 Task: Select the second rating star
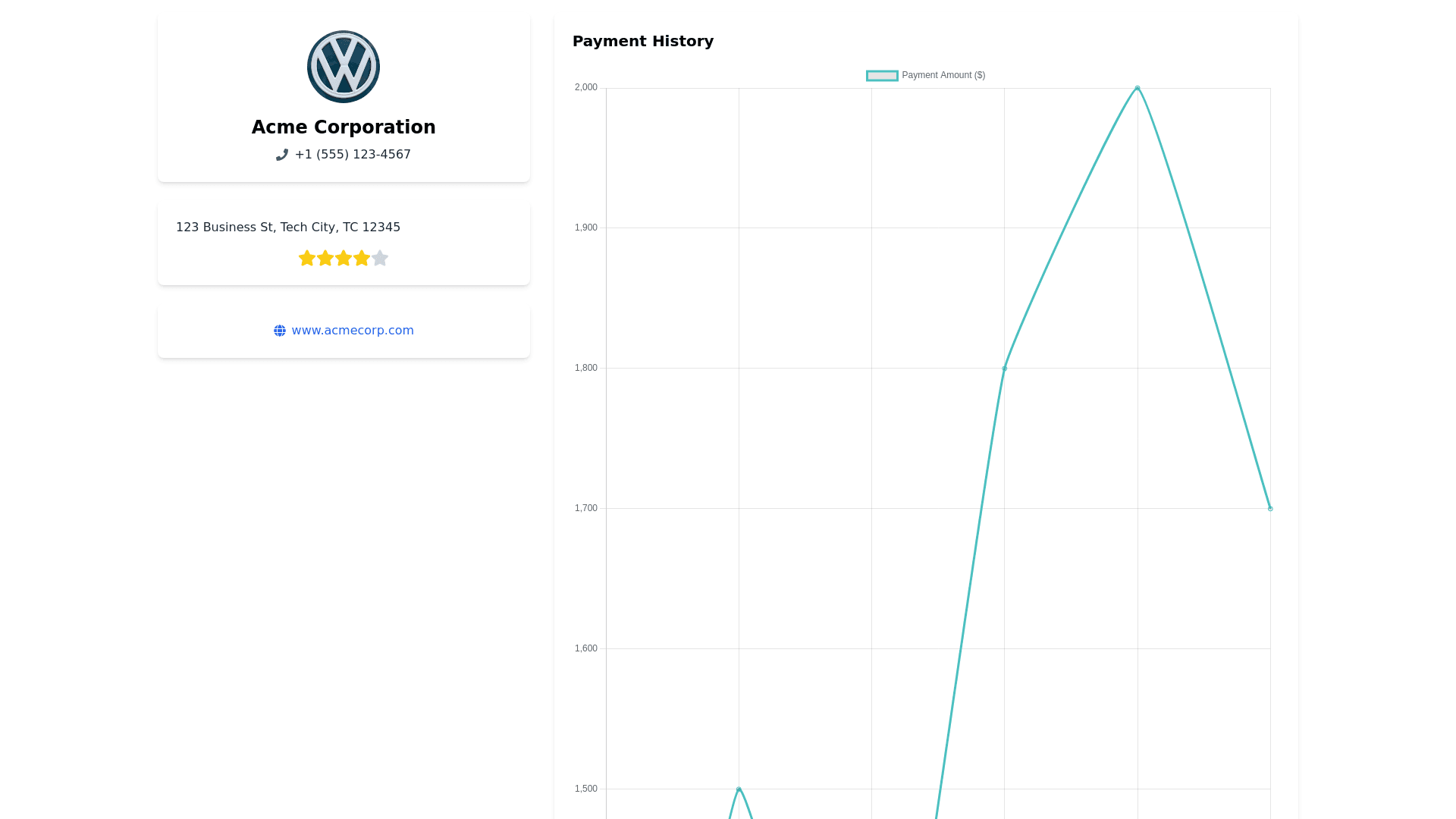pyautogui.click(x=325, y=259)
